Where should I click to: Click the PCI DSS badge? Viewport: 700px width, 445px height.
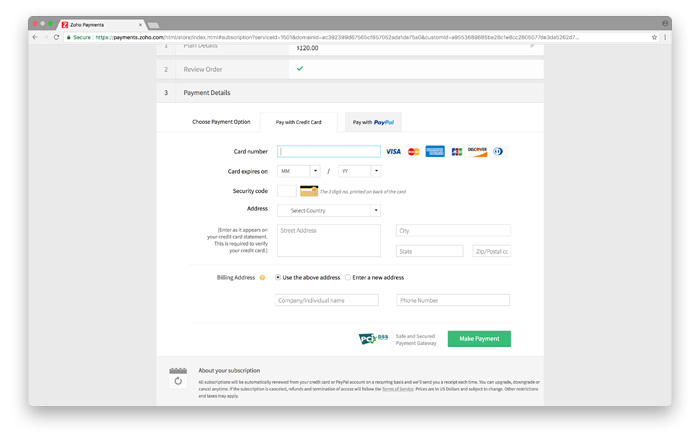pos(373,339)
